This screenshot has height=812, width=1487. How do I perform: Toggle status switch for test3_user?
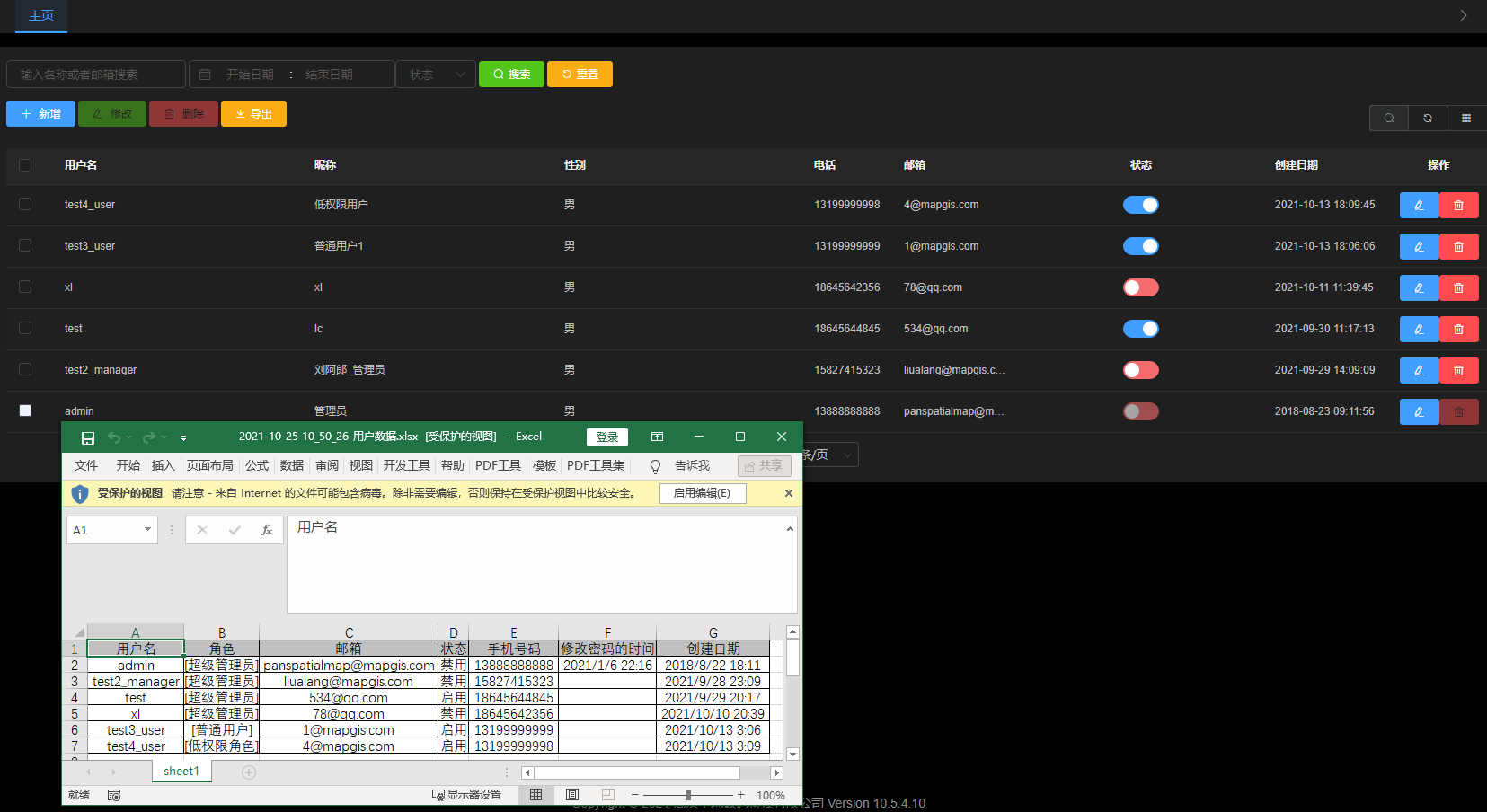coord(1141,246)
